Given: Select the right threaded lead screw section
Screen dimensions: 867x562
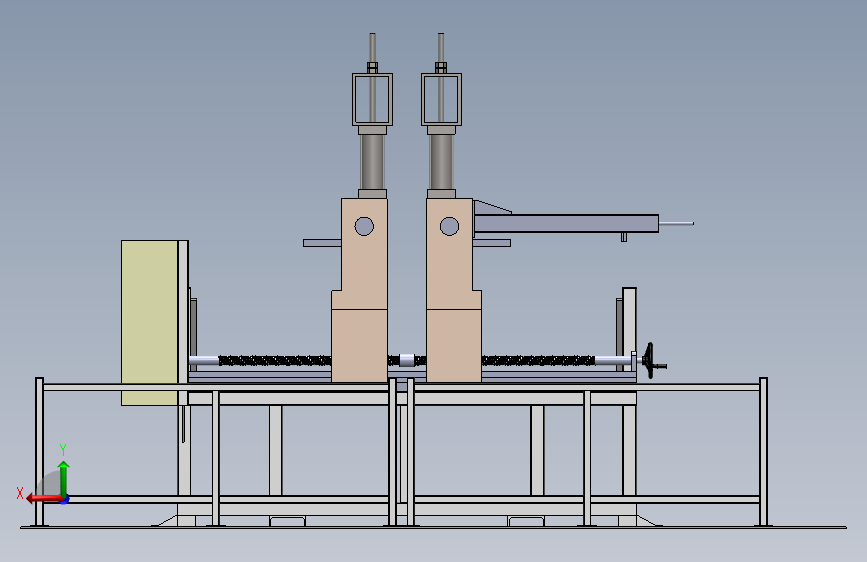Looking at the screenshot, I should [x=538, y=361].
